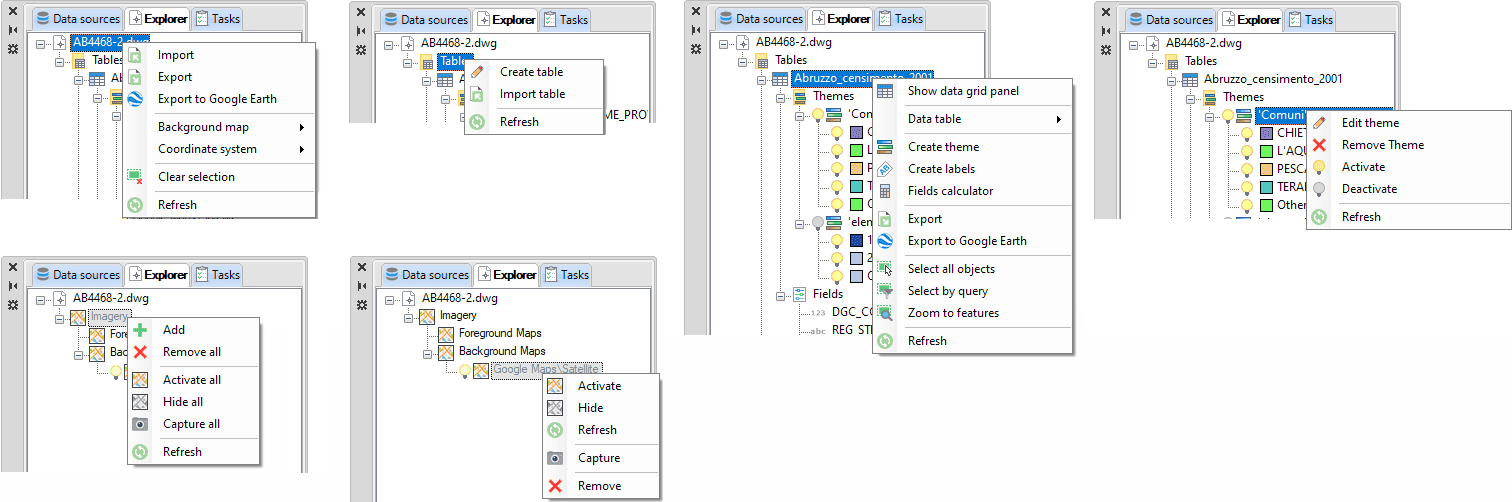Screen dimensions: 1512x502
Task: Click the camera icon beside Capture all
Action: (140, 424)
